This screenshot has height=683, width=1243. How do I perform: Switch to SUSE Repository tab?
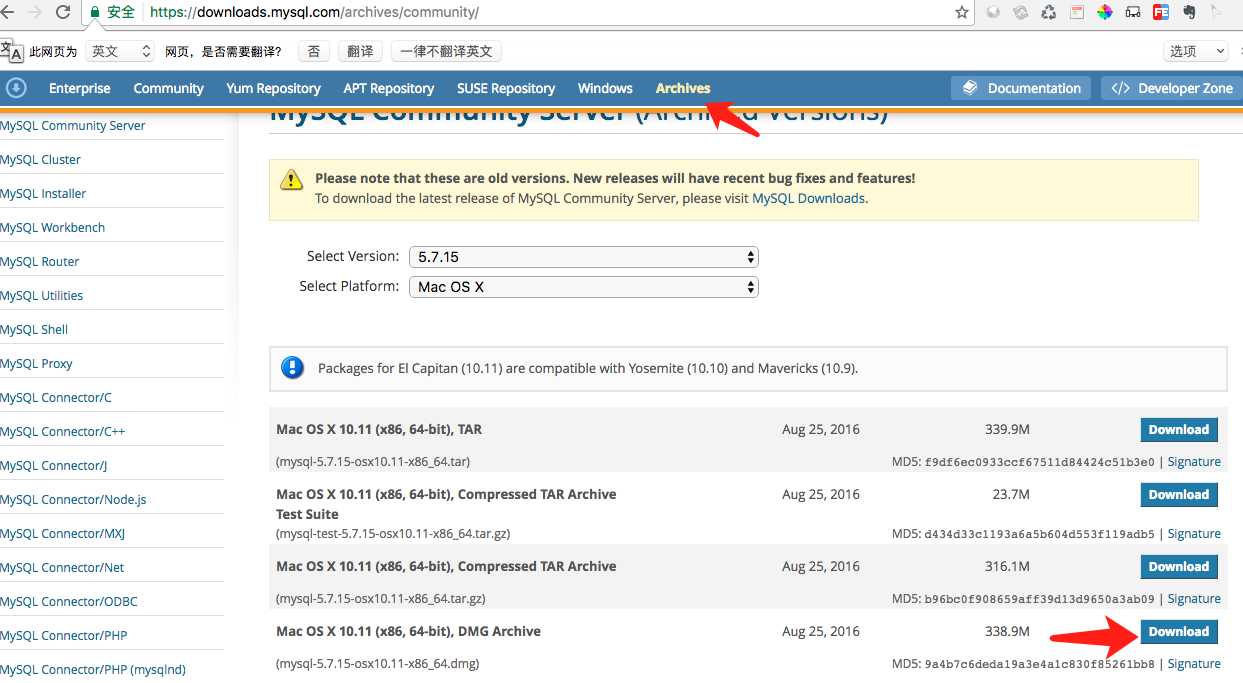(506, 88)
